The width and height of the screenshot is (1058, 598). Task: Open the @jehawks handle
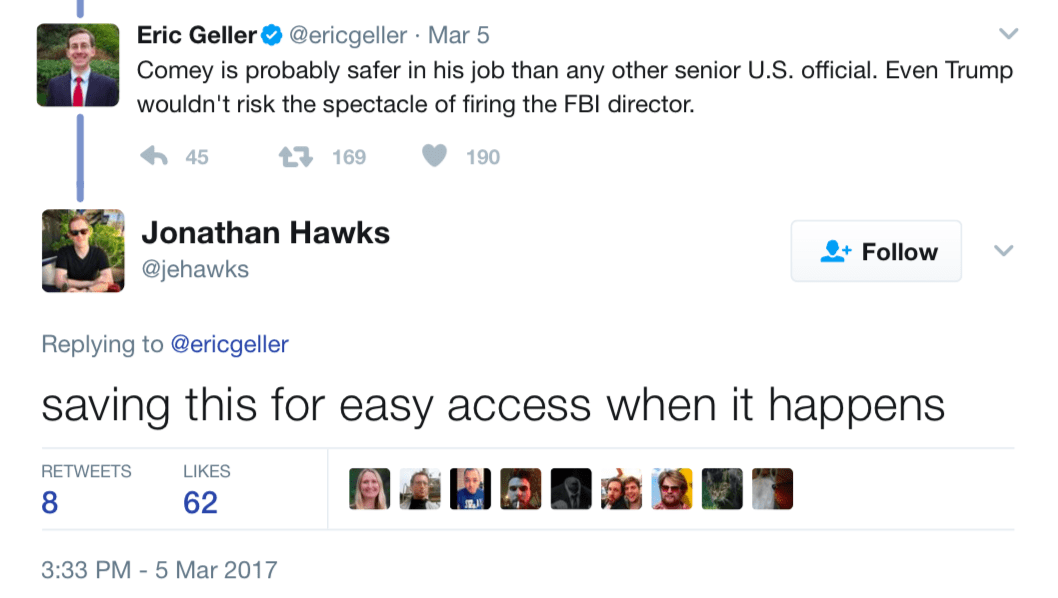[x=195, y=269]
